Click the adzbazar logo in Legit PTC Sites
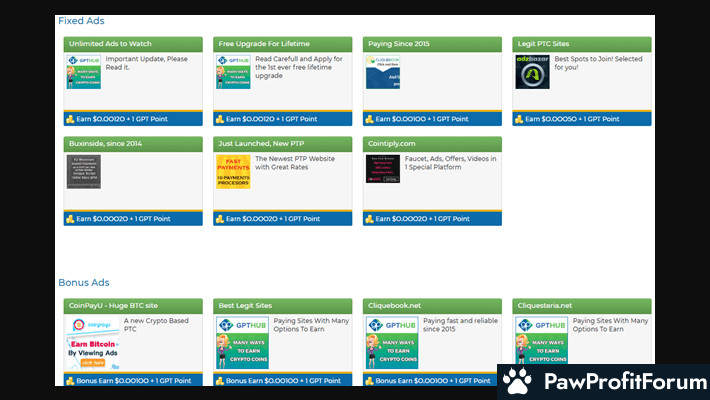Viewport: 710px width, 400px height. 532,72
